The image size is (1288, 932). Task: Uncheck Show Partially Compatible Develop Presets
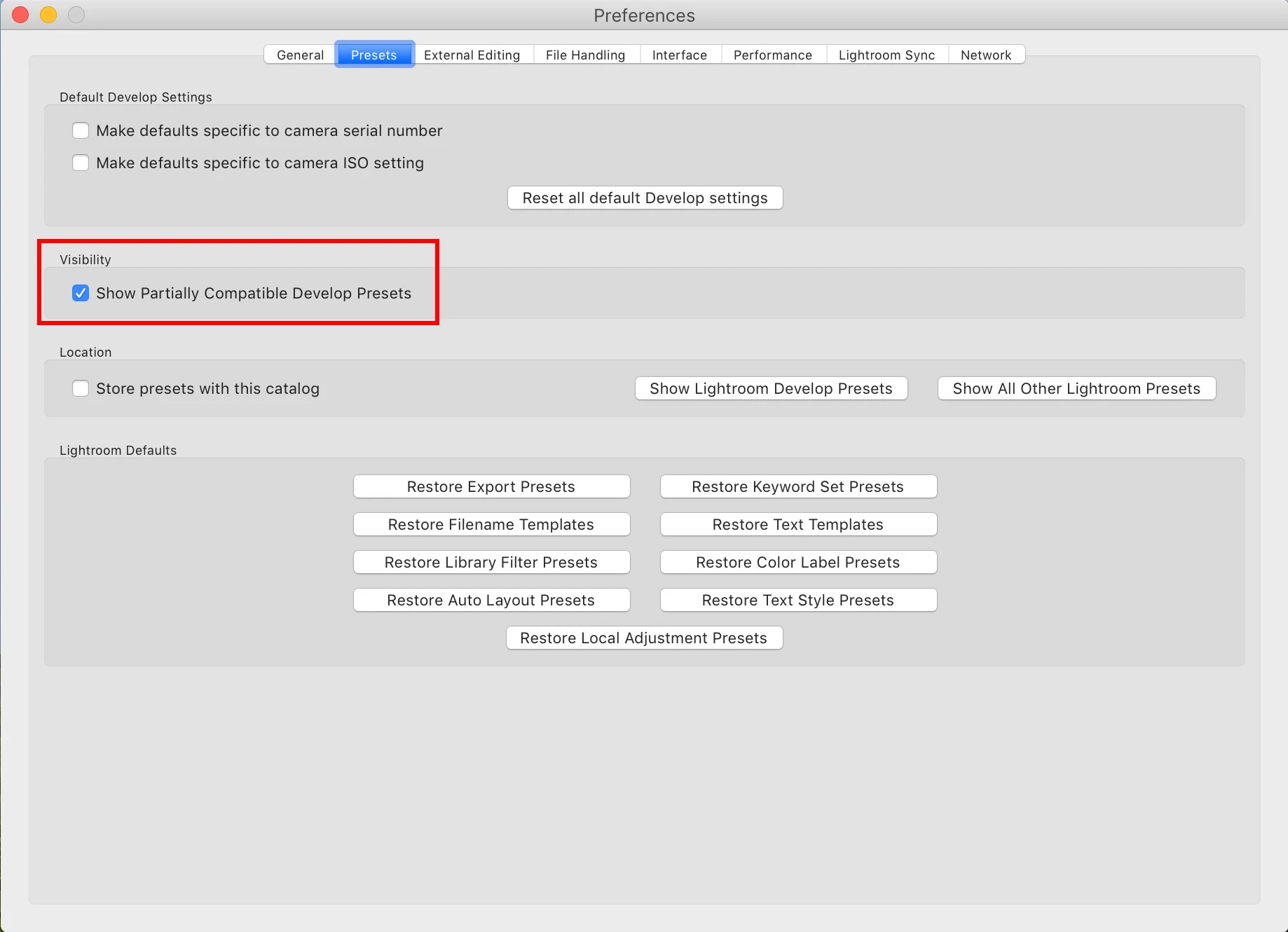tap(81, 293)
